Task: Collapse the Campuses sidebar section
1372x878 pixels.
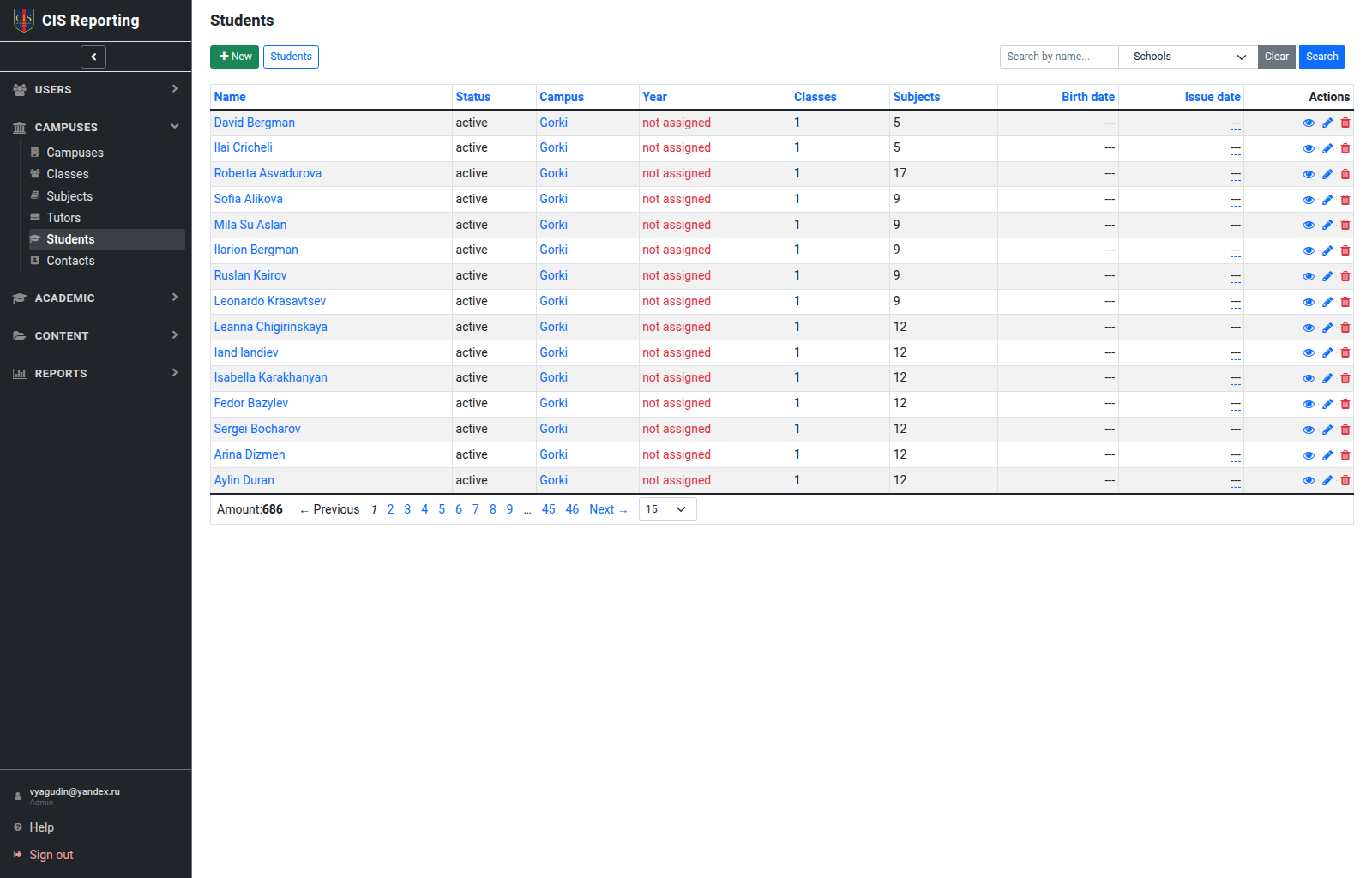Action: 96,127
